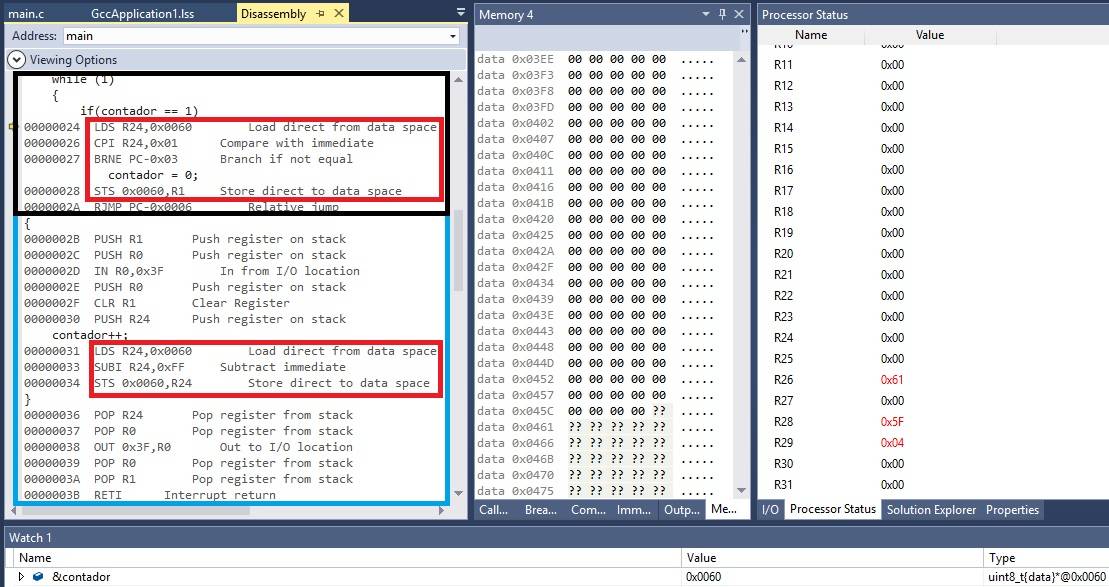1109x587 pixels.
Task: Click into the Address input field
Action: coord(250,37)
